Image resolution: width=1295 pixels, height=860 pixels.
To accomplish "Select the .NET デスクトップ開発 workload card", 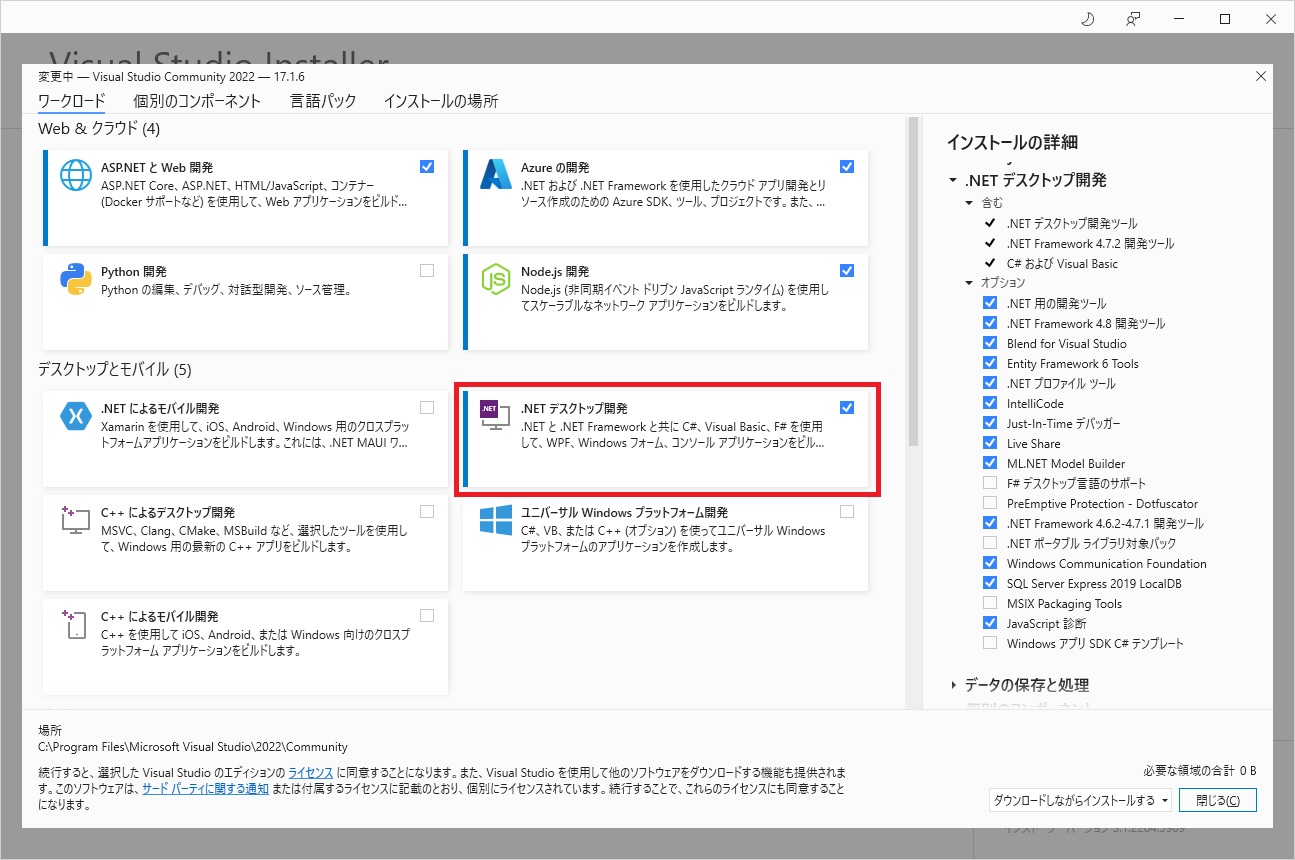I will [666, 439].
